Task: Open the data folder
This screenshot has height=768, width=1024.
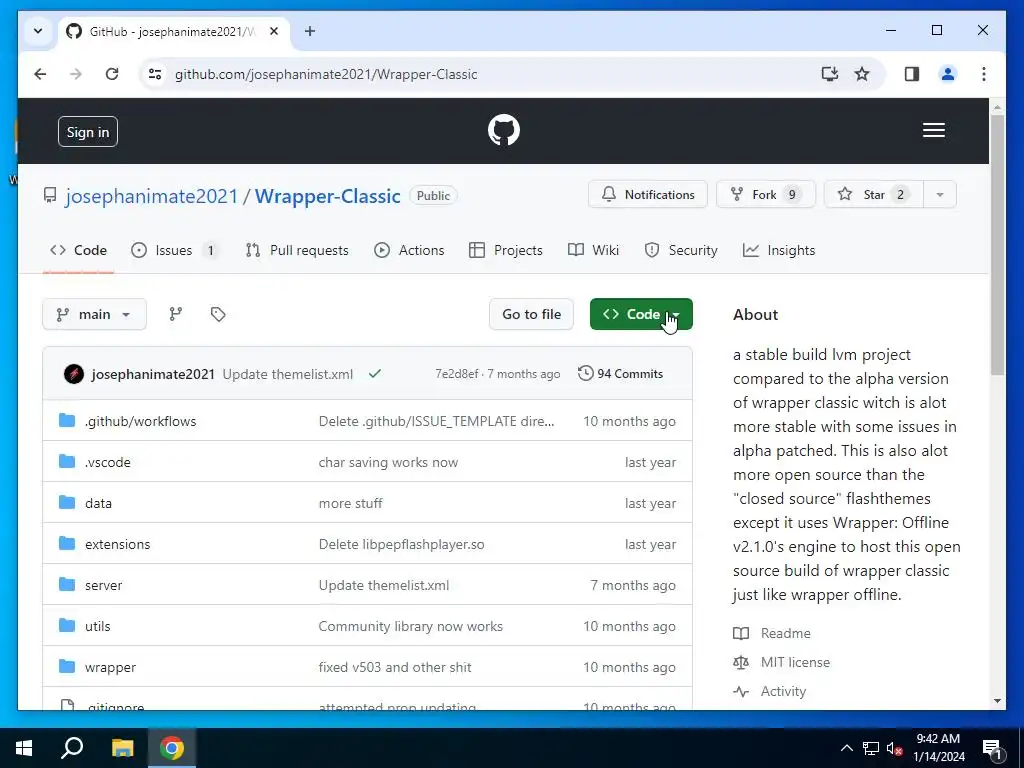Action: (98, 503)
